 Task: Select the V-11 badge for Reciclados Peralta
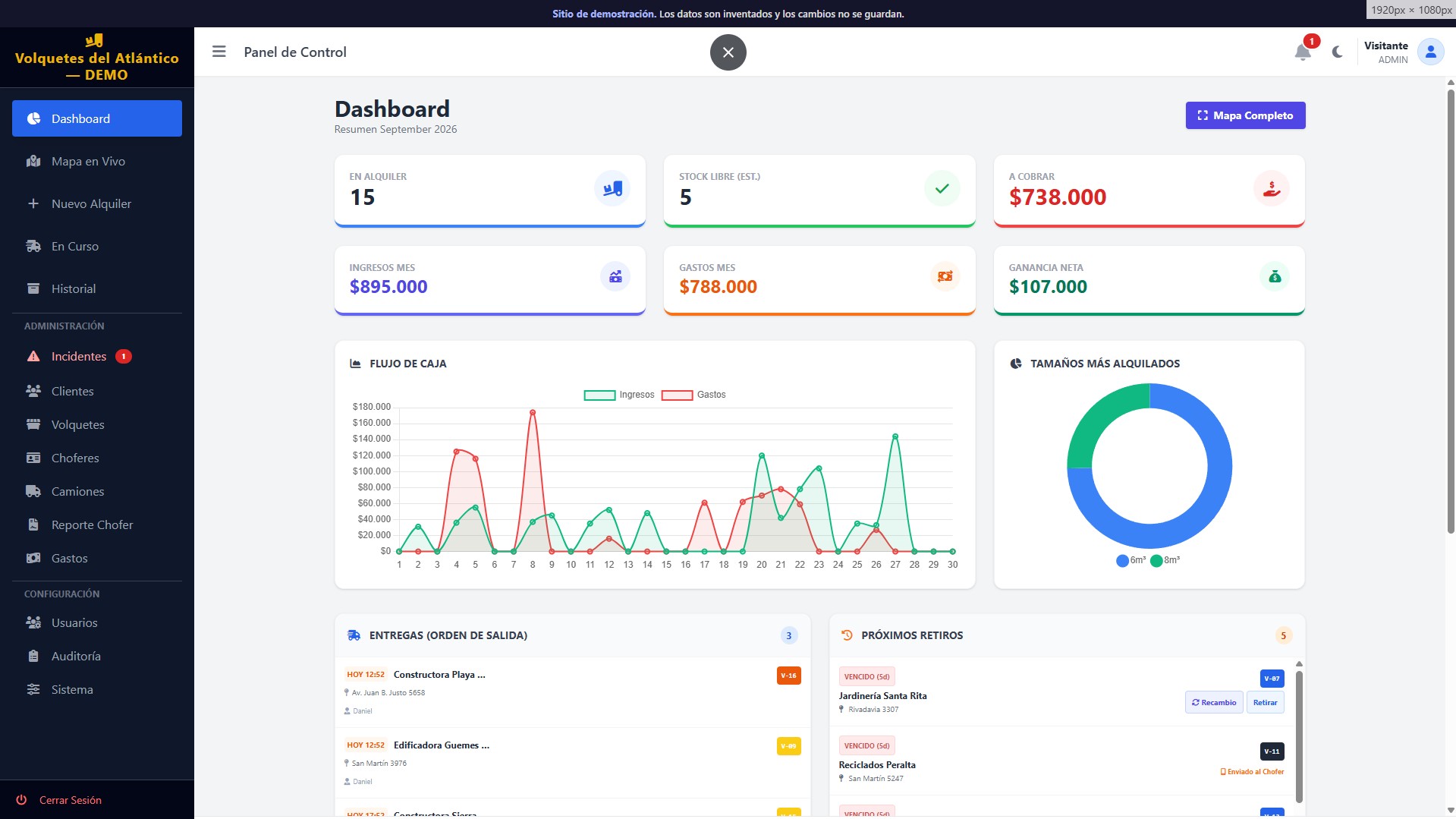[x=1272, y=751]
